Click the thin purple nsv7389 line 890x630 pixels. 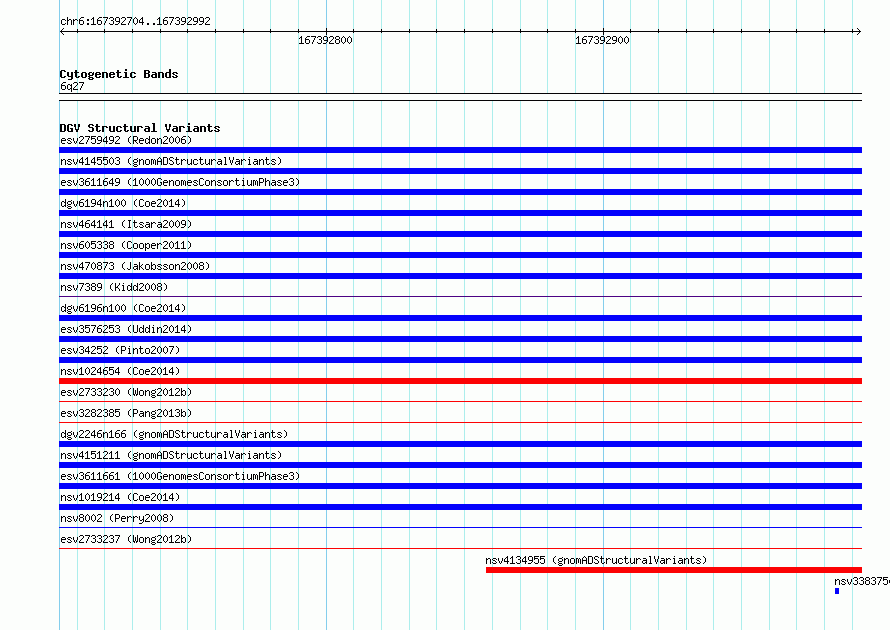[x=460, y=296]
